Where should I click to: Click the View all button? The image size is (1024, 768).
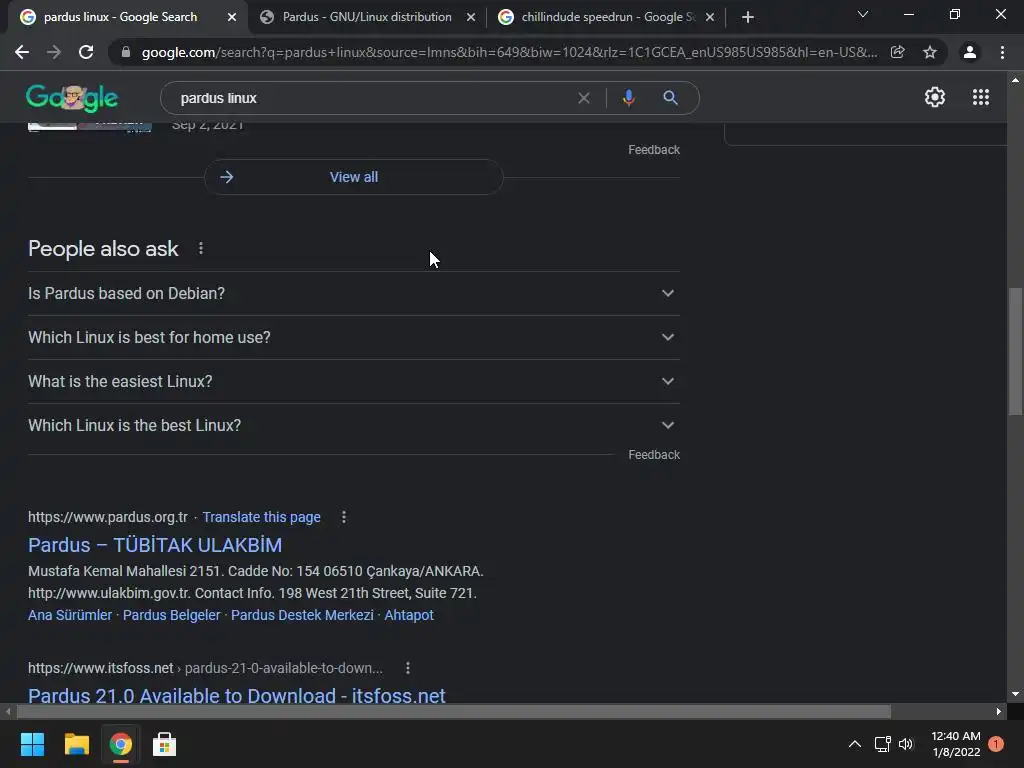(353, 177)
